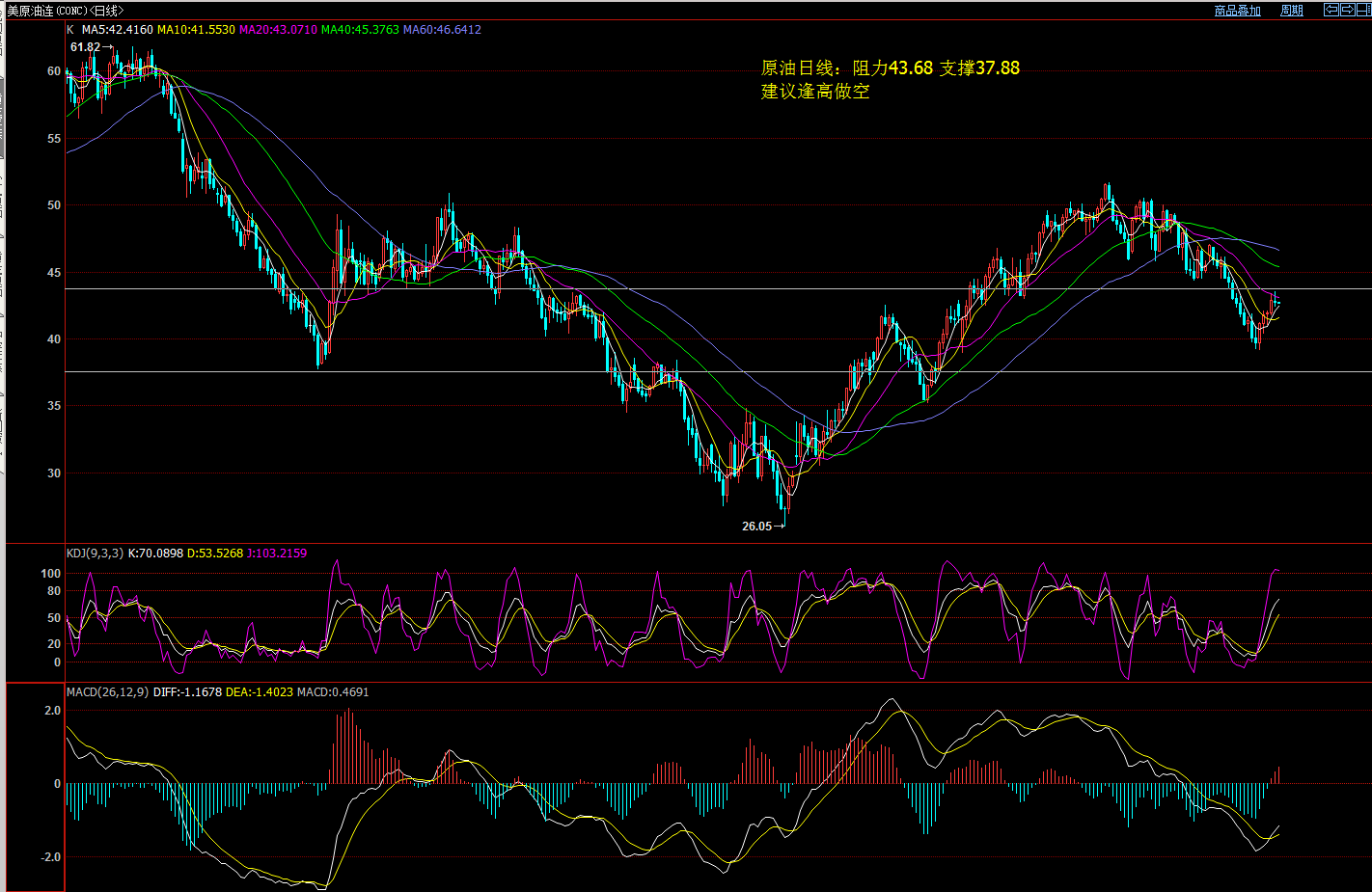
Task: Click the 61.82 high price marker
Action: point(85,47)
